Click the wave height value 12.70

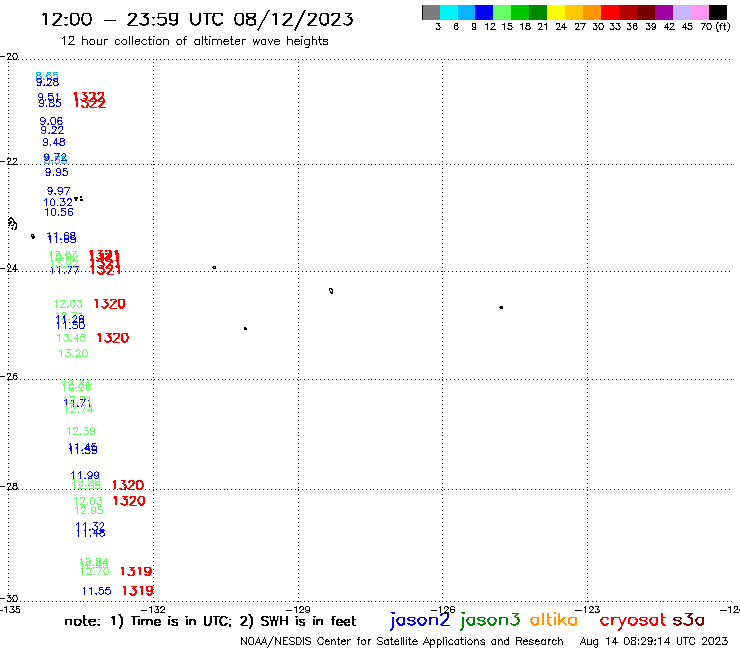pos(95,572)
